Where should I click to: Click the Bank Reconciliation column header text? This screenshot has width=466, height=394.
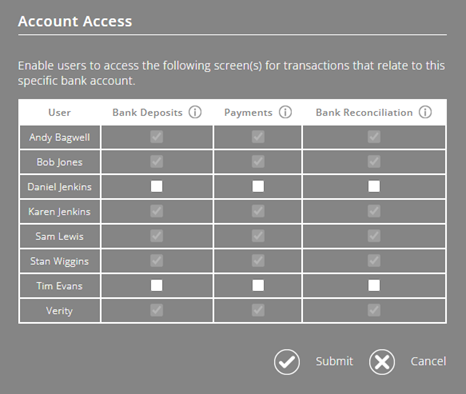click(x=364, y=113)
